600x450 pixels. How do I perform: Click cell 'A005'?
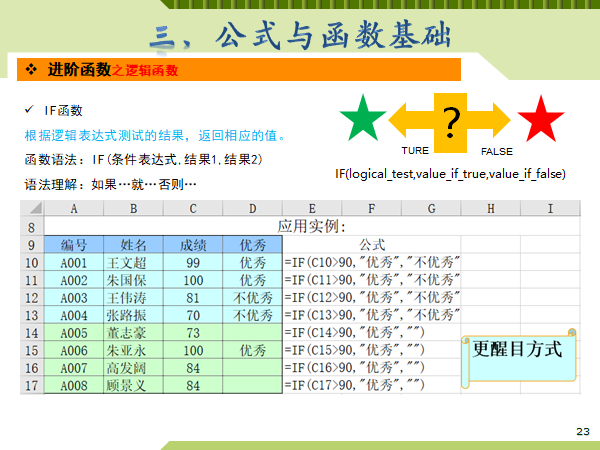coord(74,333)
